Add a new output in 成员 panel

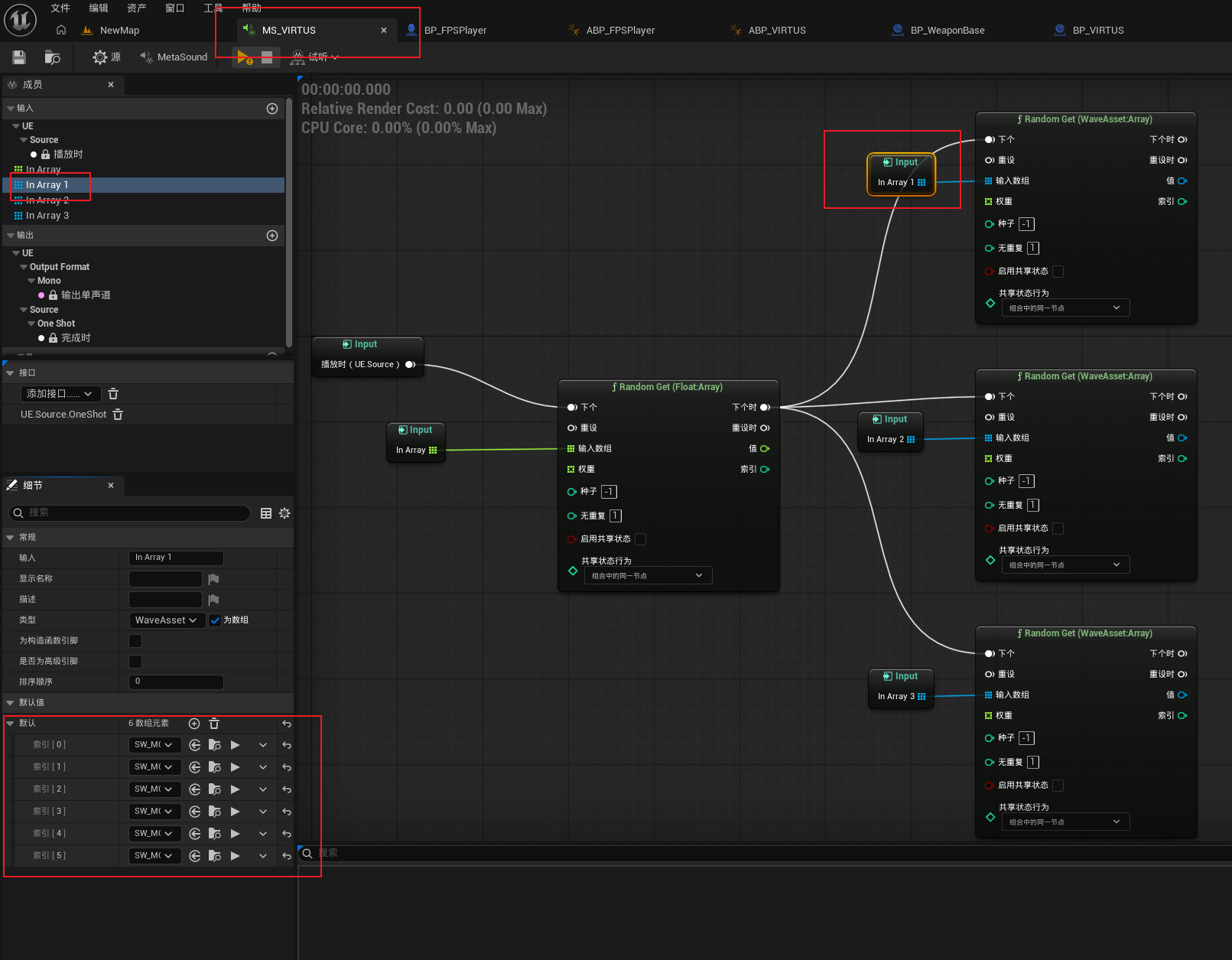(271, 236)
